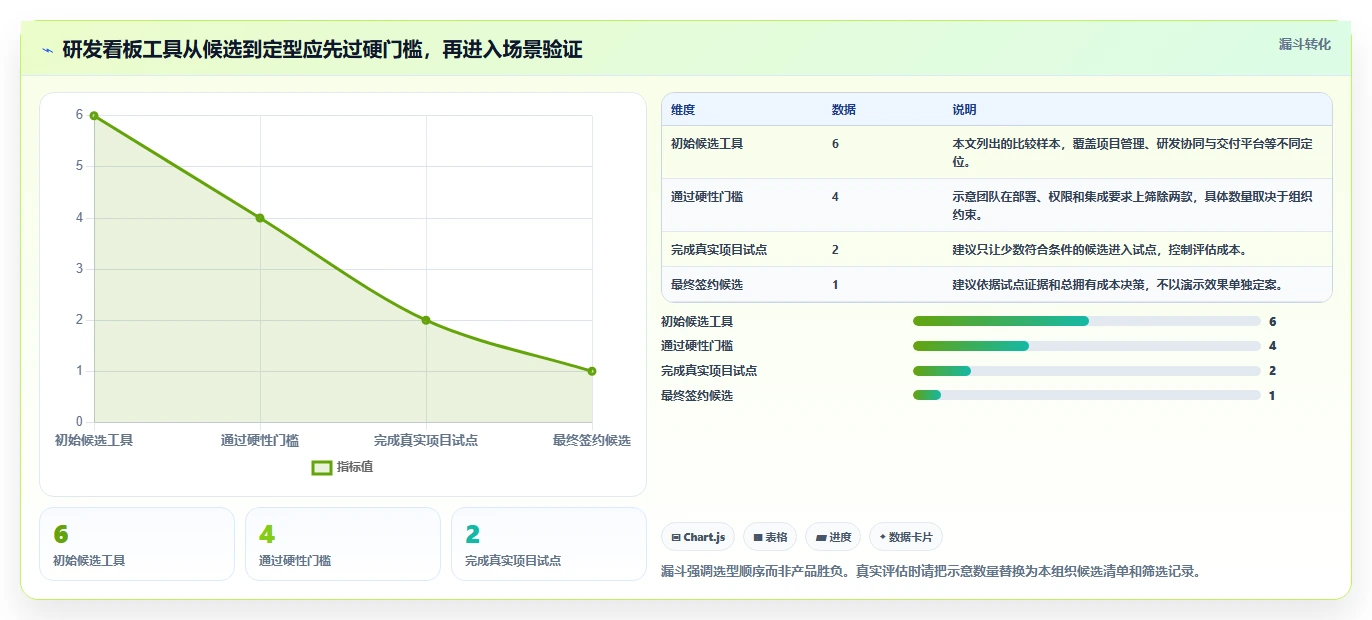This screenshot has height=620, width=1372.
Task: Click the description starting 本文列出的比较样本
Action: pyautogui.click(x=1132, y=152)
